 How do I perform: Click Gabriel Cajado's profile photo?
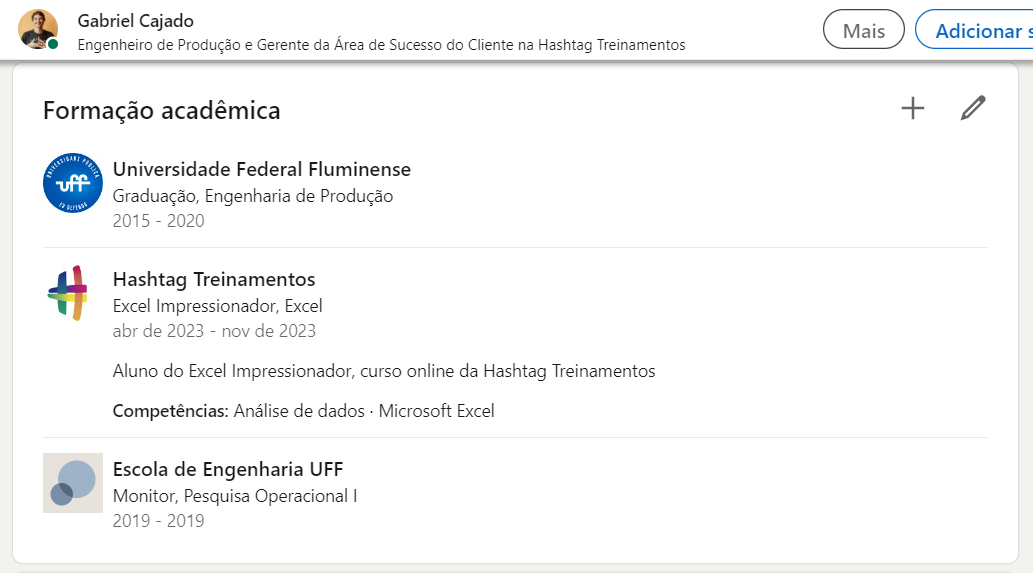[38, 29]
